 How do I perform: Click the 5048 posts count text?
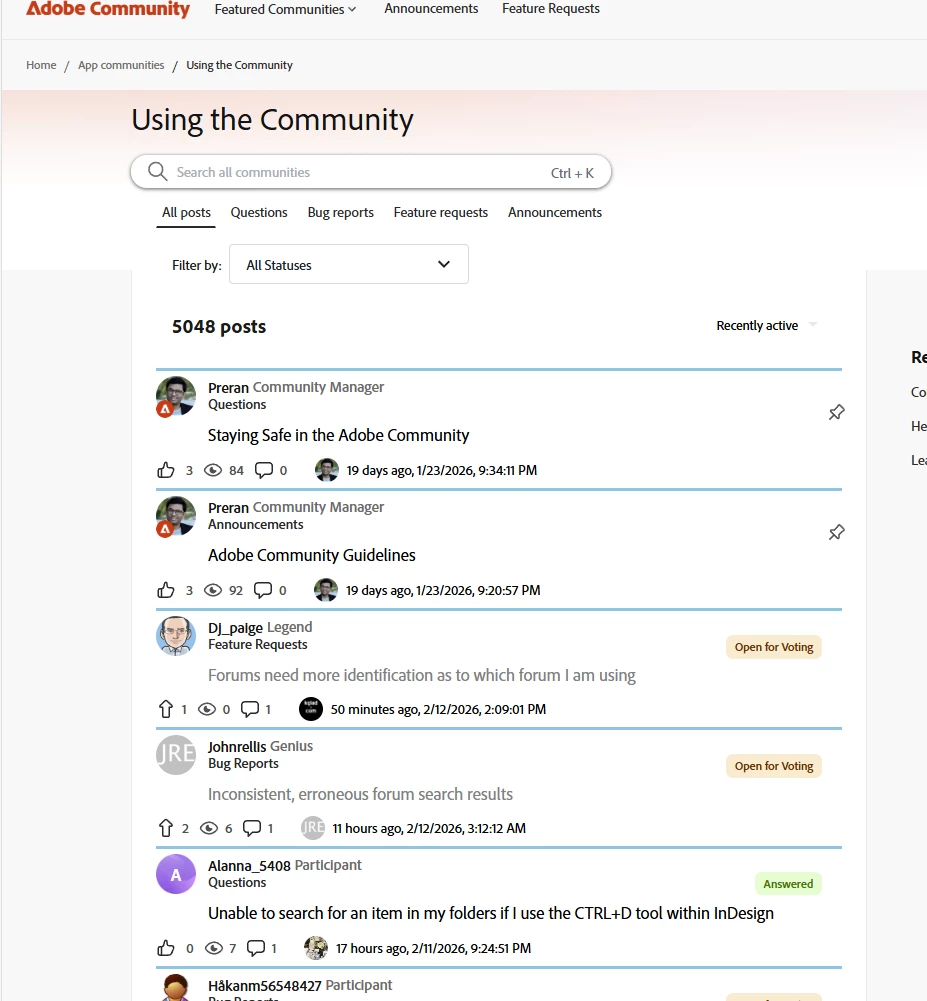point(219,327)
